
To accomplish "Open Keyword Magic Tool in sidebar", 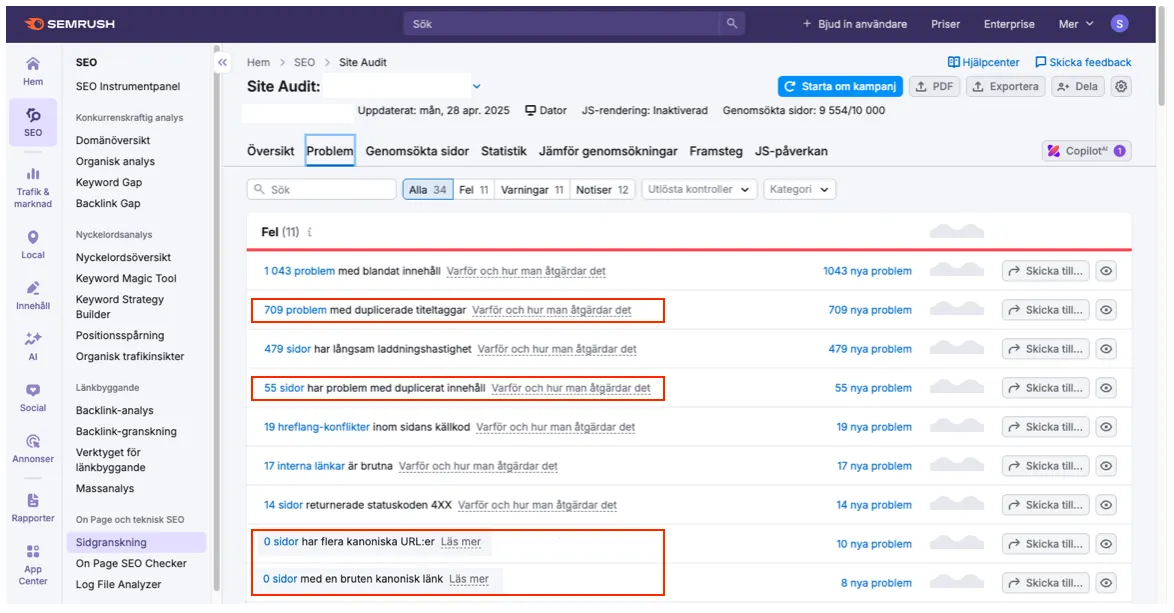I will pos(126,278).
